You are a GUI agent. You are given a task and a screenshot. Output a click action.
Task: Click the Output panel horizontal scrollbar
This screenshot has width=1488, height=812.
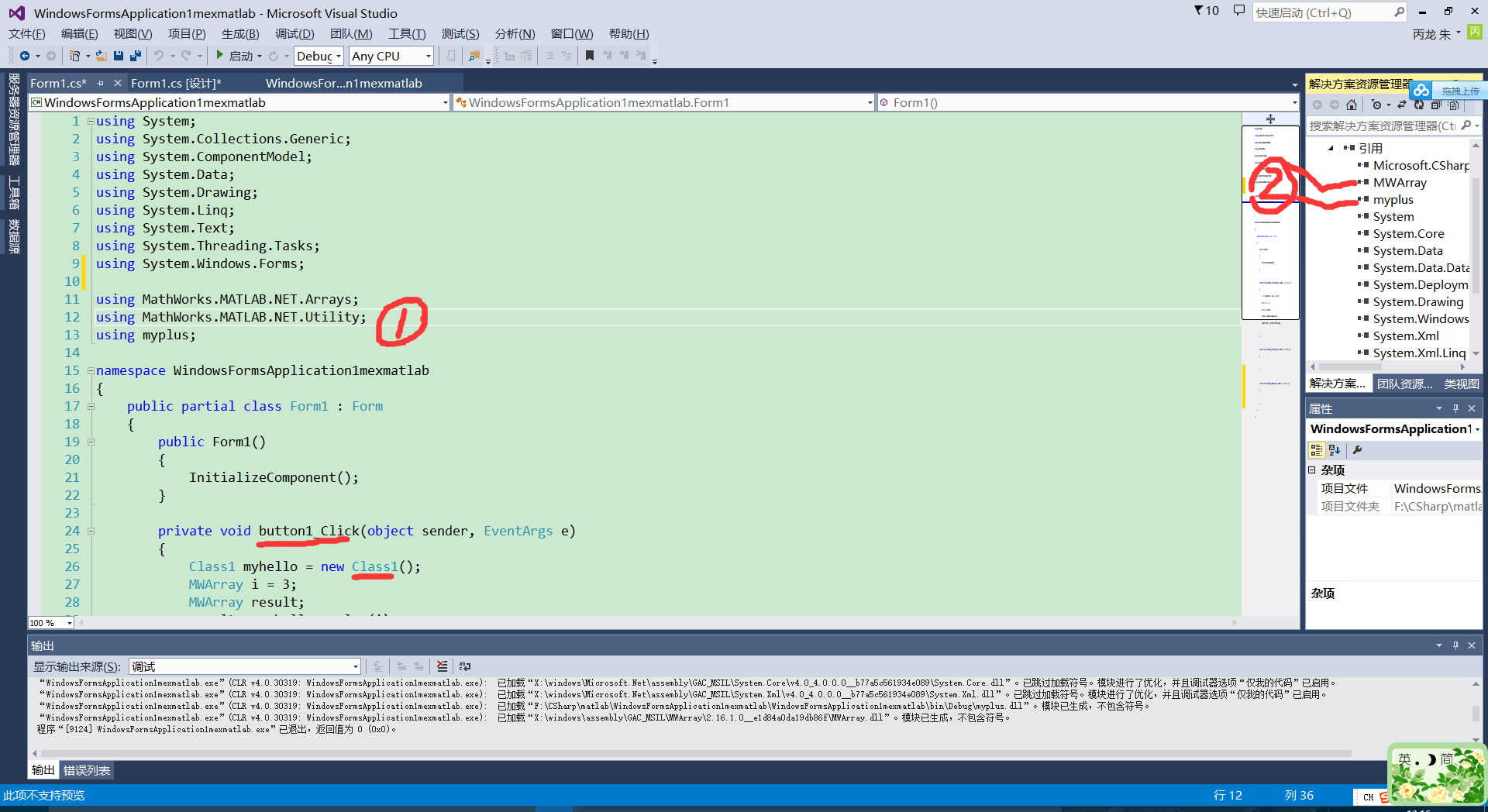[x=696, y=753]
